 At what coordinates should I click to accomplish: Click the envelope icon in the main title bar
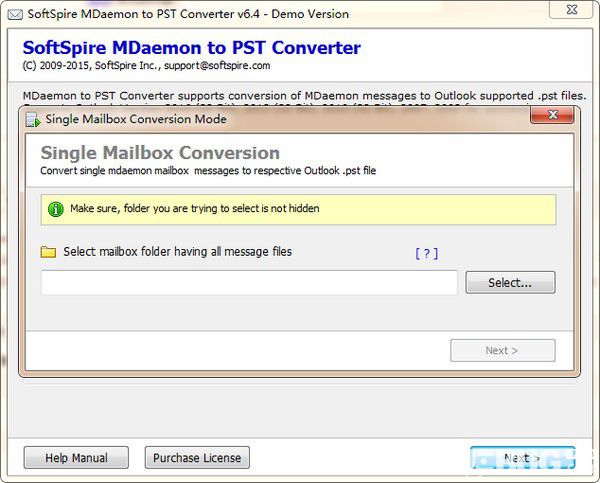pos(15,15)
